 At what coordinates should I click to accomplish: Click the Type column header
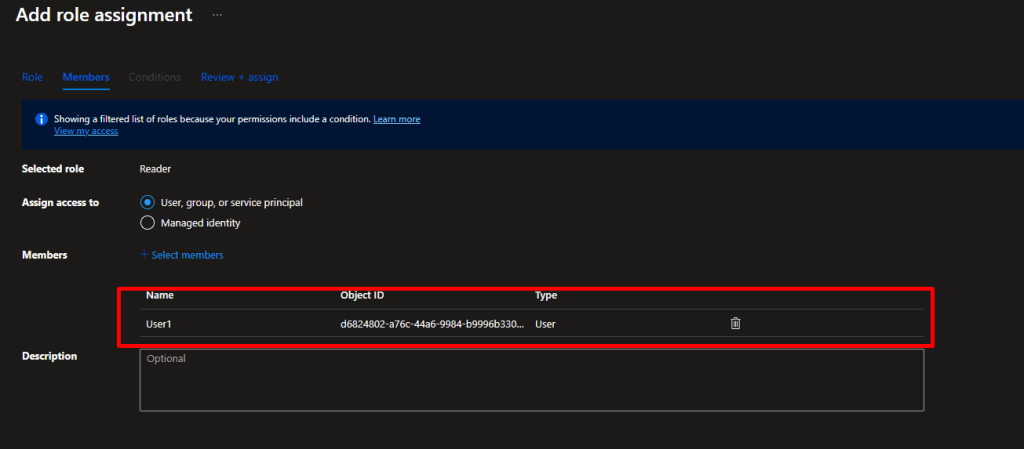546,295
